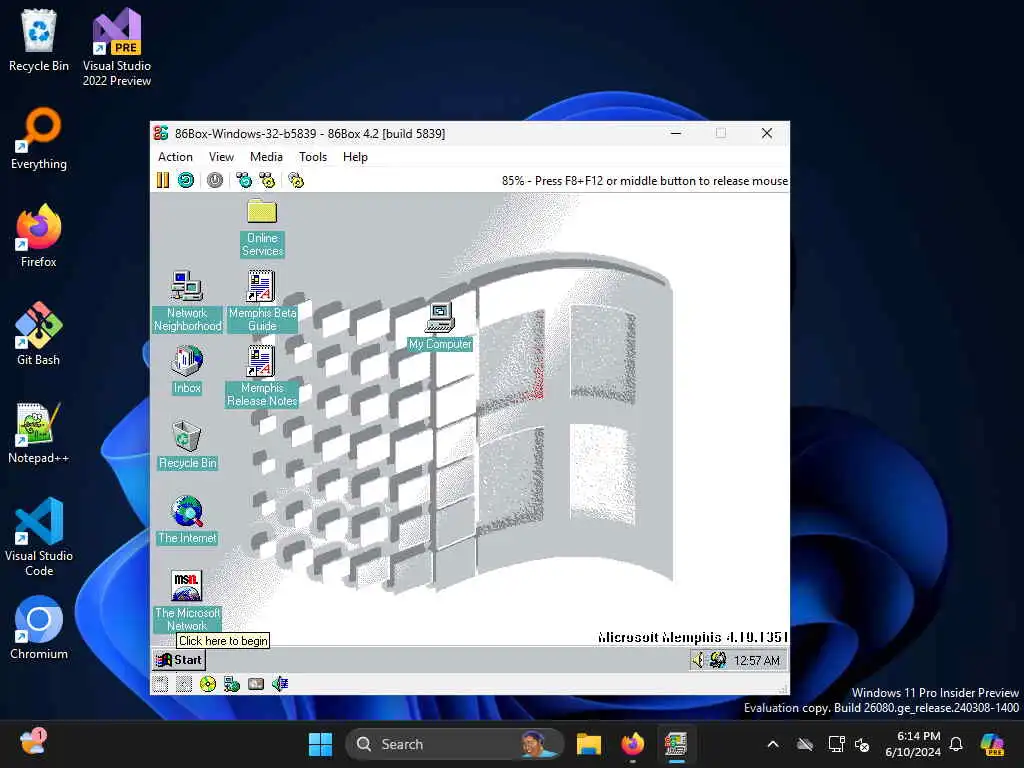This screenshot has width=1024, height=768.
Task: Open Copilot preview icon in taskbar corner
Action: click(992, 744)
